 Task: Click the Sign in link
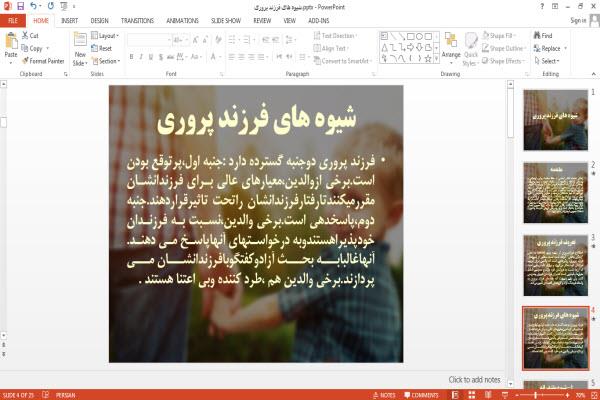point(578,21)
